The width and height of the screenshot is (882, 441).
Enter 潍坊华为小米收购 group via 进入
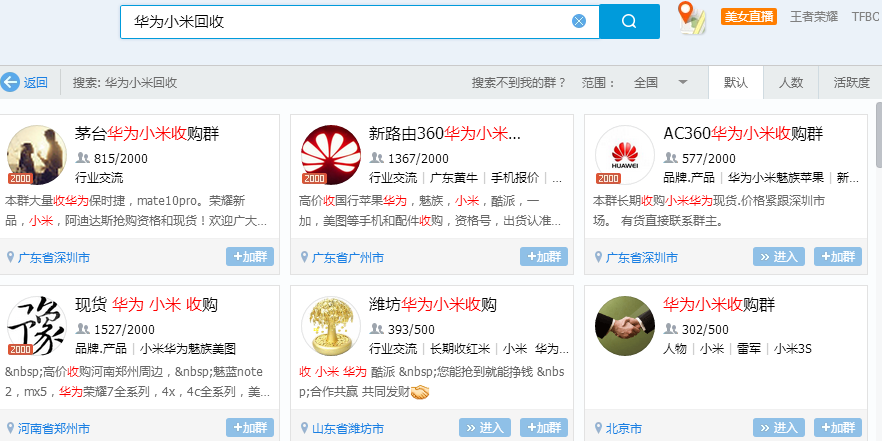click(485, 428)
